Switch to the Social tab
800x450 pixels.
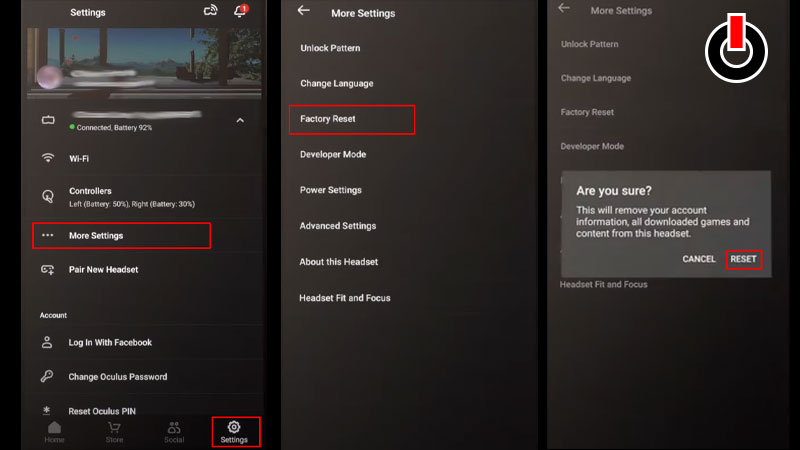point(174,432)
